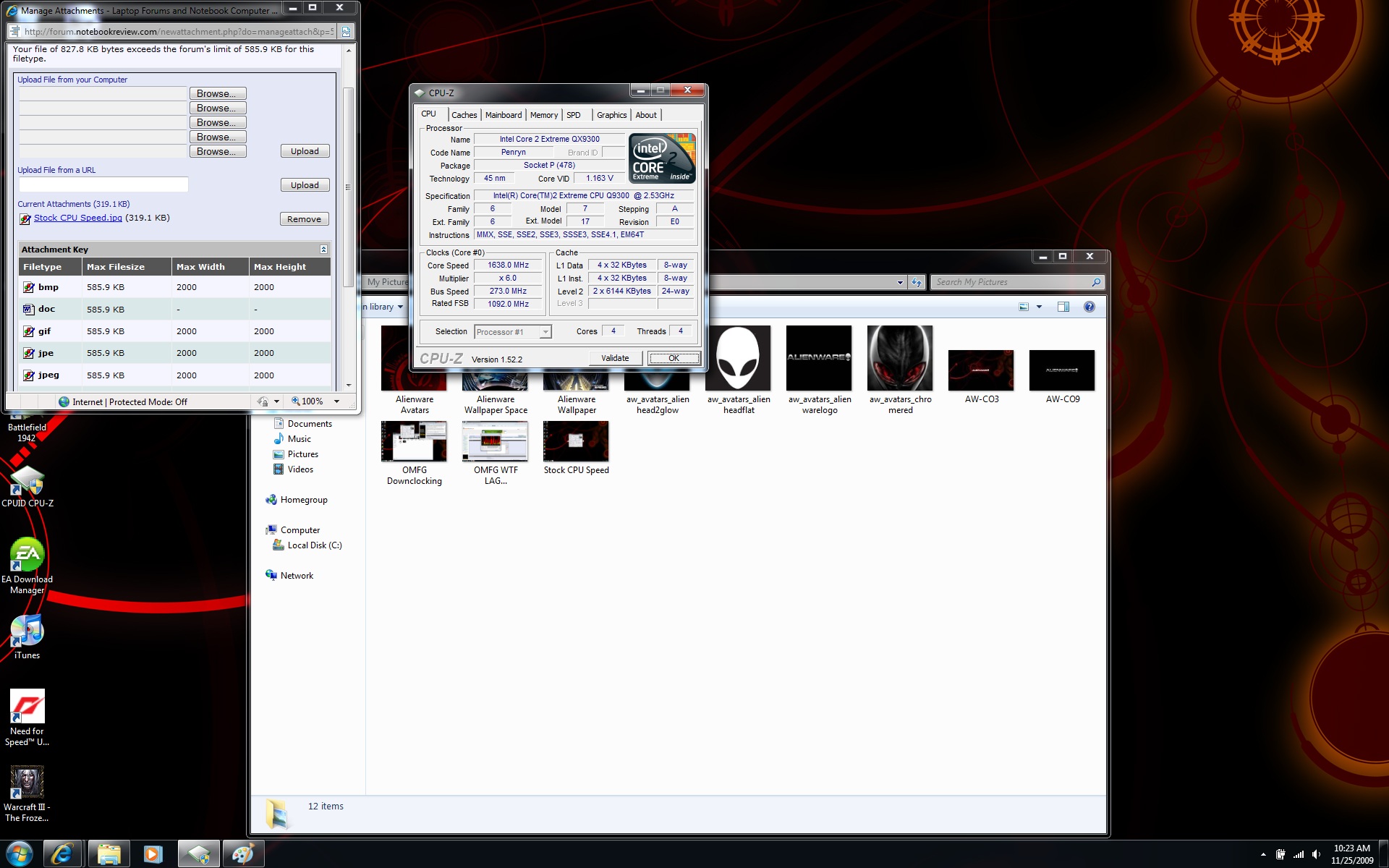Open Explorer address bar history dropdown
The width and height of the screenshot is (1389, 868).
click(900, 282)
